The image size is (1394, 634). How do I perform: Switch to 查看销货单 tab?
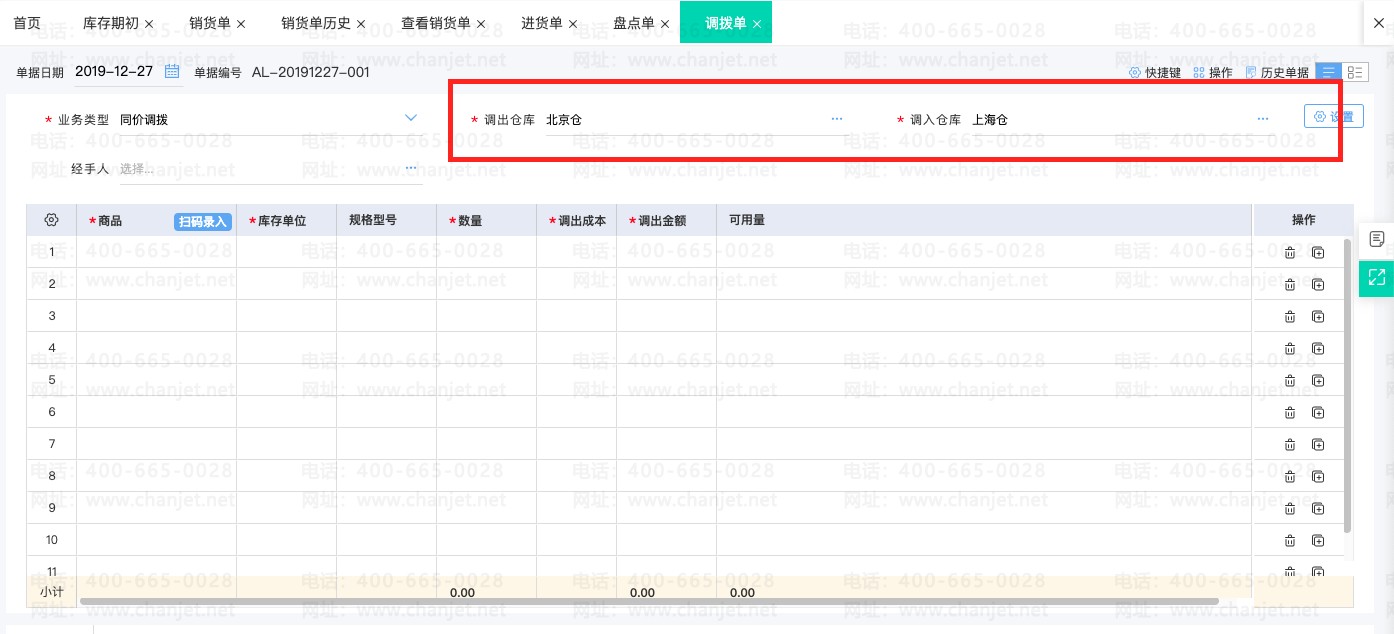pos(436,22)
